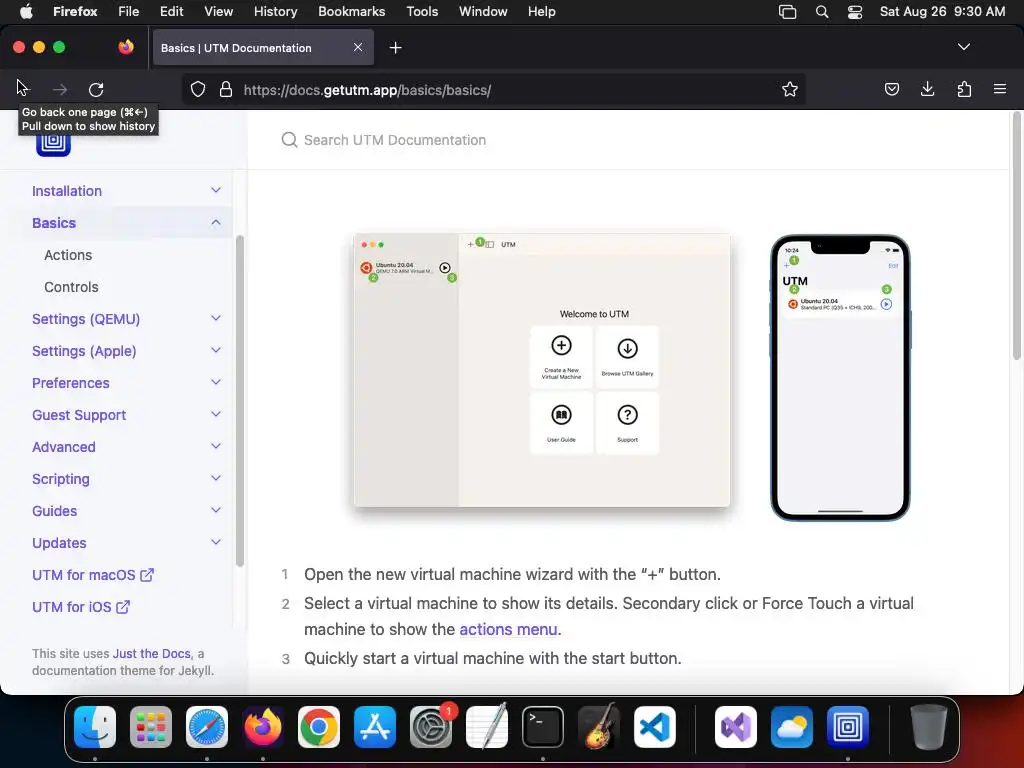Close the Basics UTM Documentation tab
1024x768 pixels.
tap(358, 47)
